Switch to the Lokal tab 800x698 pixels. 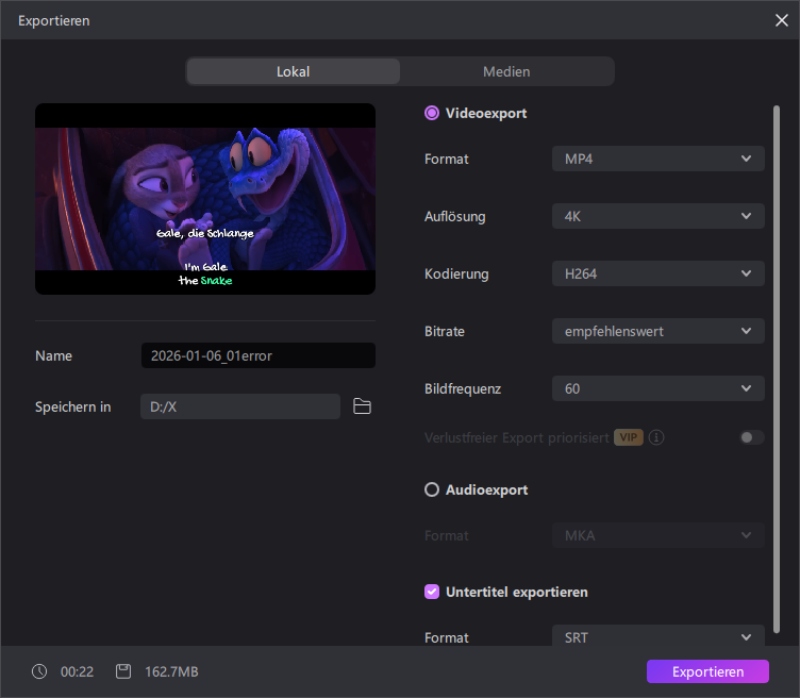[293, 71]
